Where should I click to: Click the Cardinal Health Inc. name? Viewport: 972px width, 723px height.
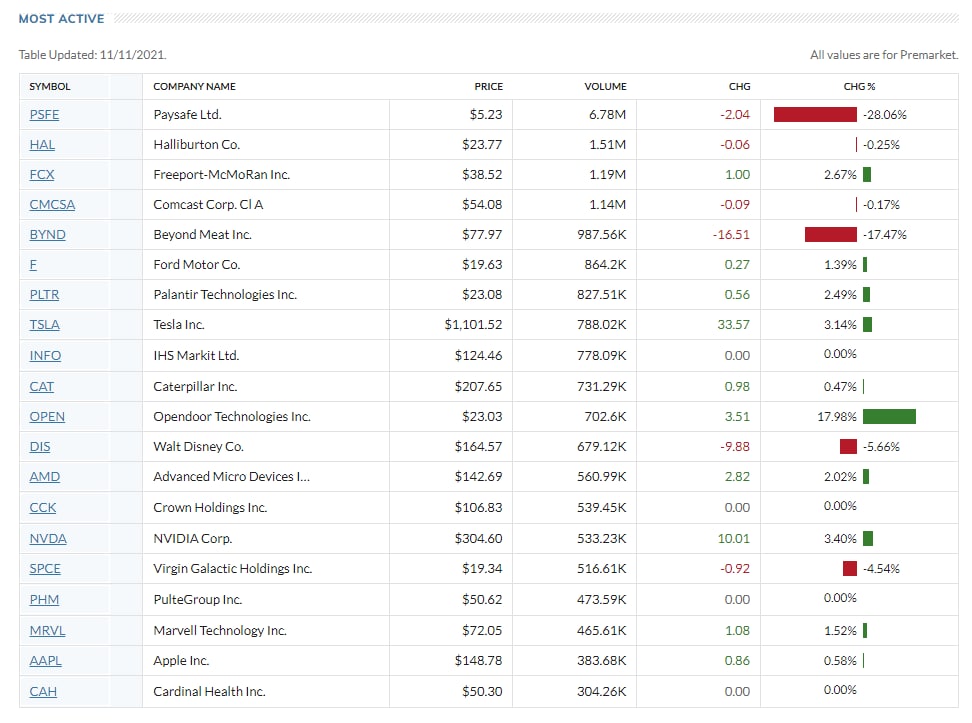point(209,691)
